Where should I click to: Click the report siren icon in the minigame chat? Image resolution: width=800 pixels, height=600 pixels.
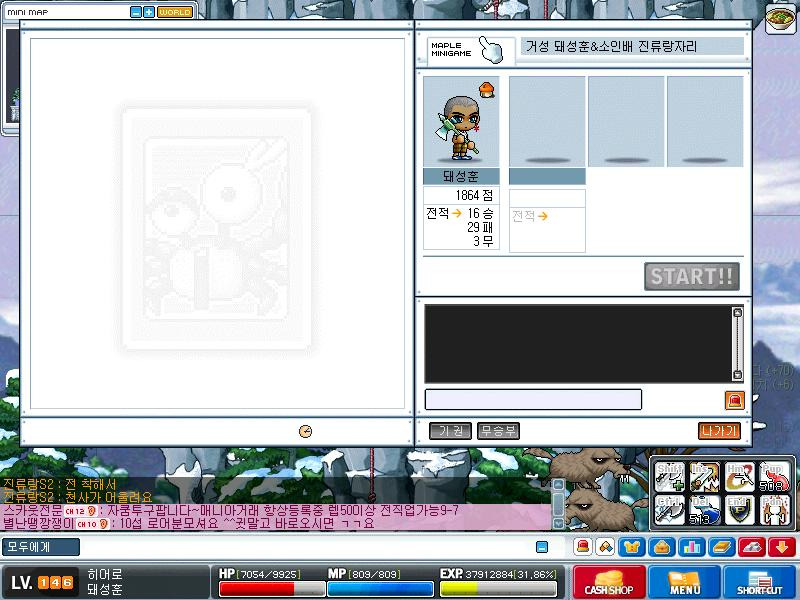(735, 401)
